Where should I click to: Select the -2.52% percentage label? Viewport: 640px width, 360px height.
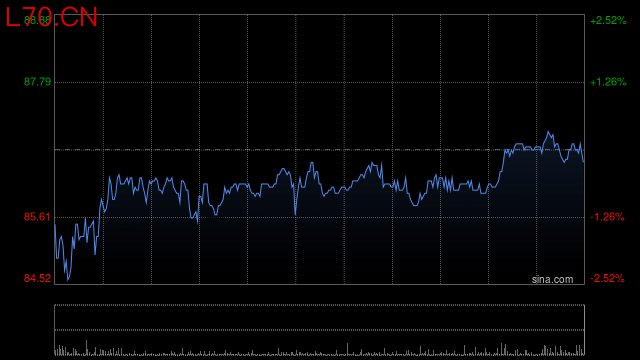point(607,278)
